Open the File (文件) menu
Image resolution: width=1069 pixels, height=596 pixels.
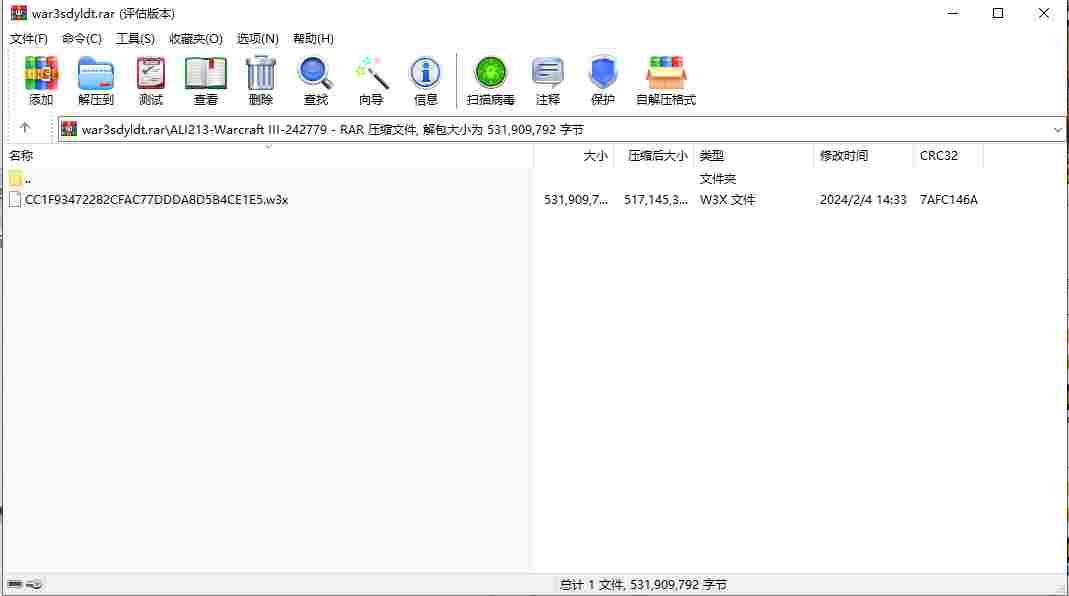(x=29, y=39)
